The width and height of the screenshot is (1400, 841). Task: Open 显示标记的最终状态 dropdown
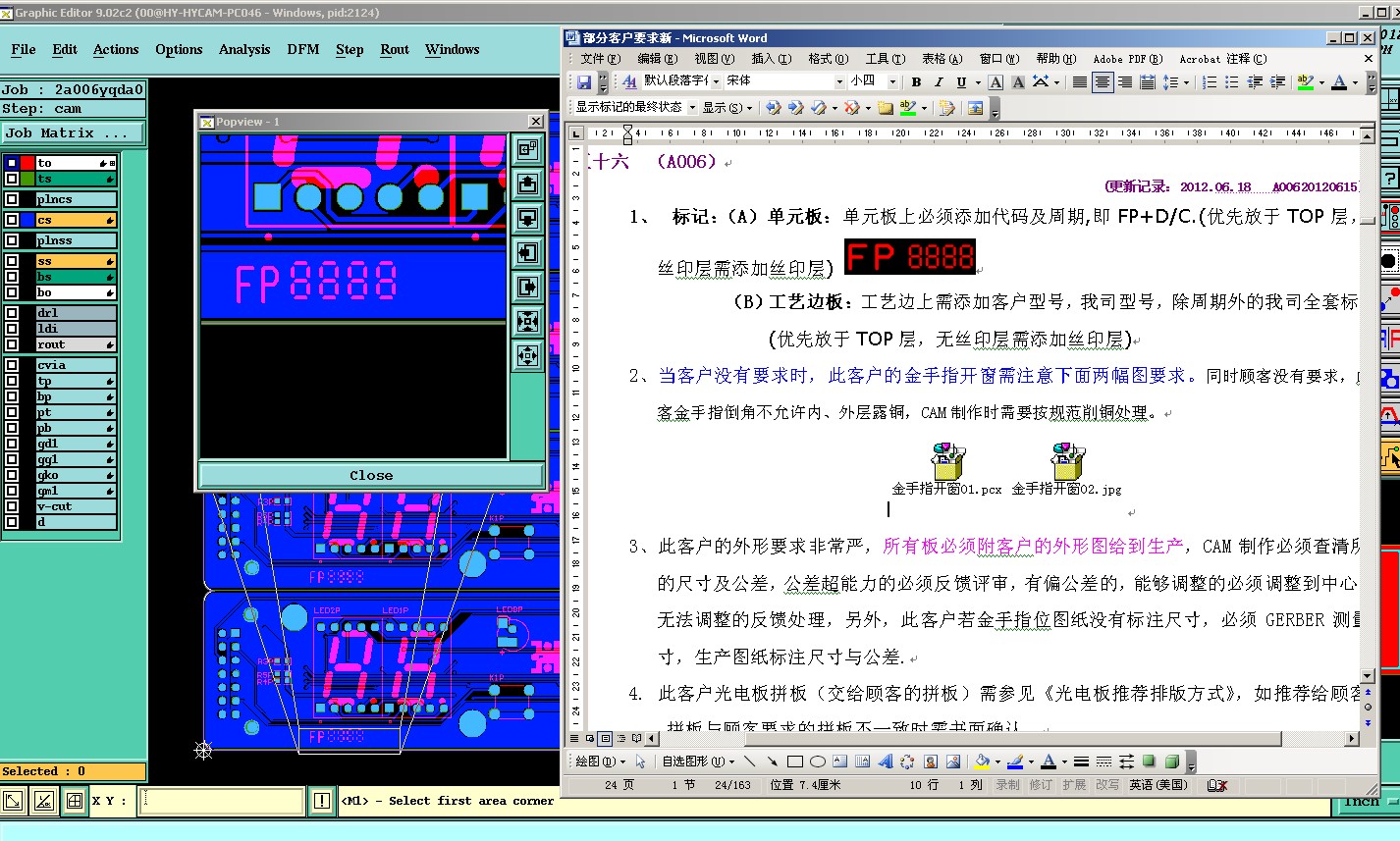[692, 107]
